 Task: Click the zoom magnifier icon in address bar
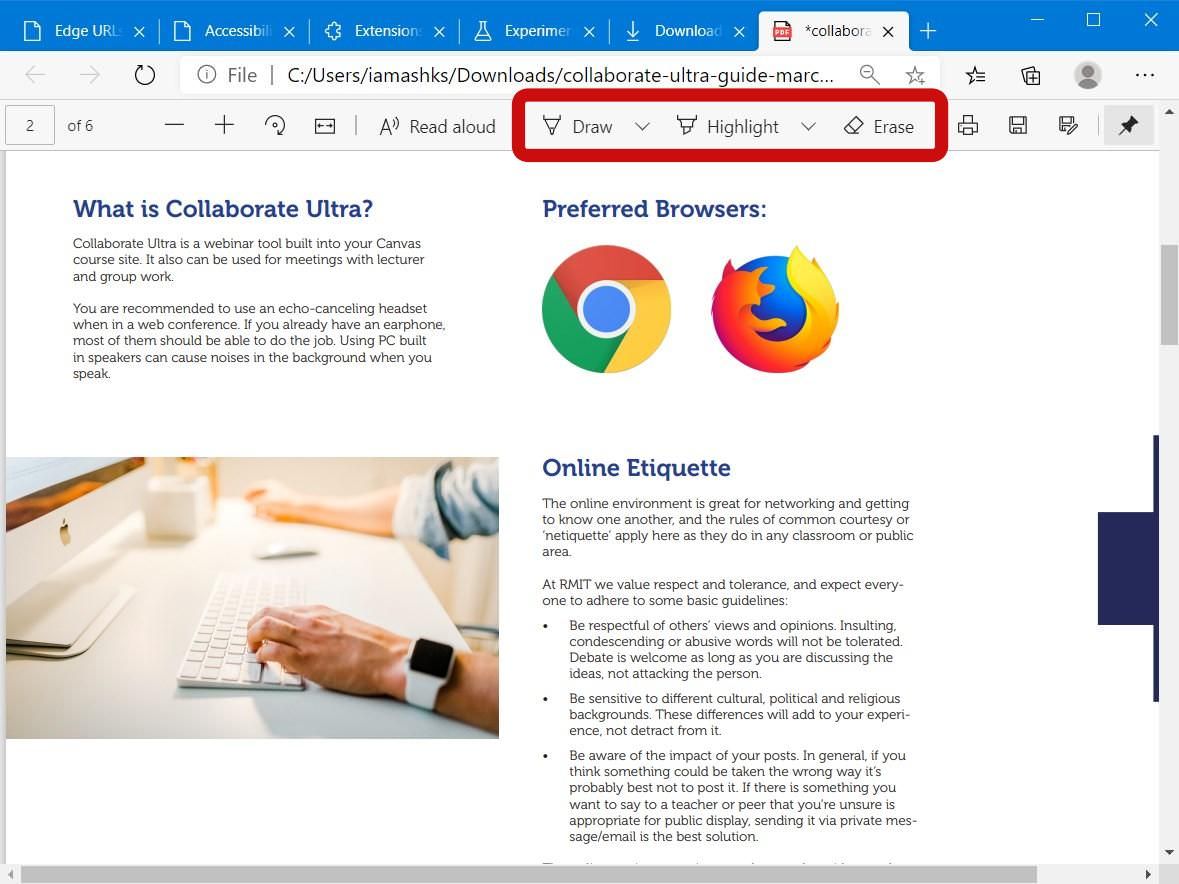869,74
